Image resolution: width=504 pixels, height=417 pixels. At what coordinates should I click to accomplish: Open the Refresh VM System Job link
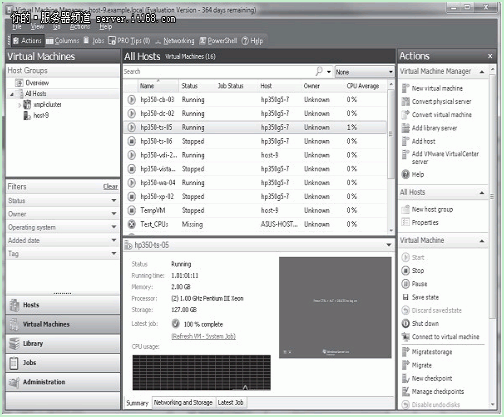204,336
